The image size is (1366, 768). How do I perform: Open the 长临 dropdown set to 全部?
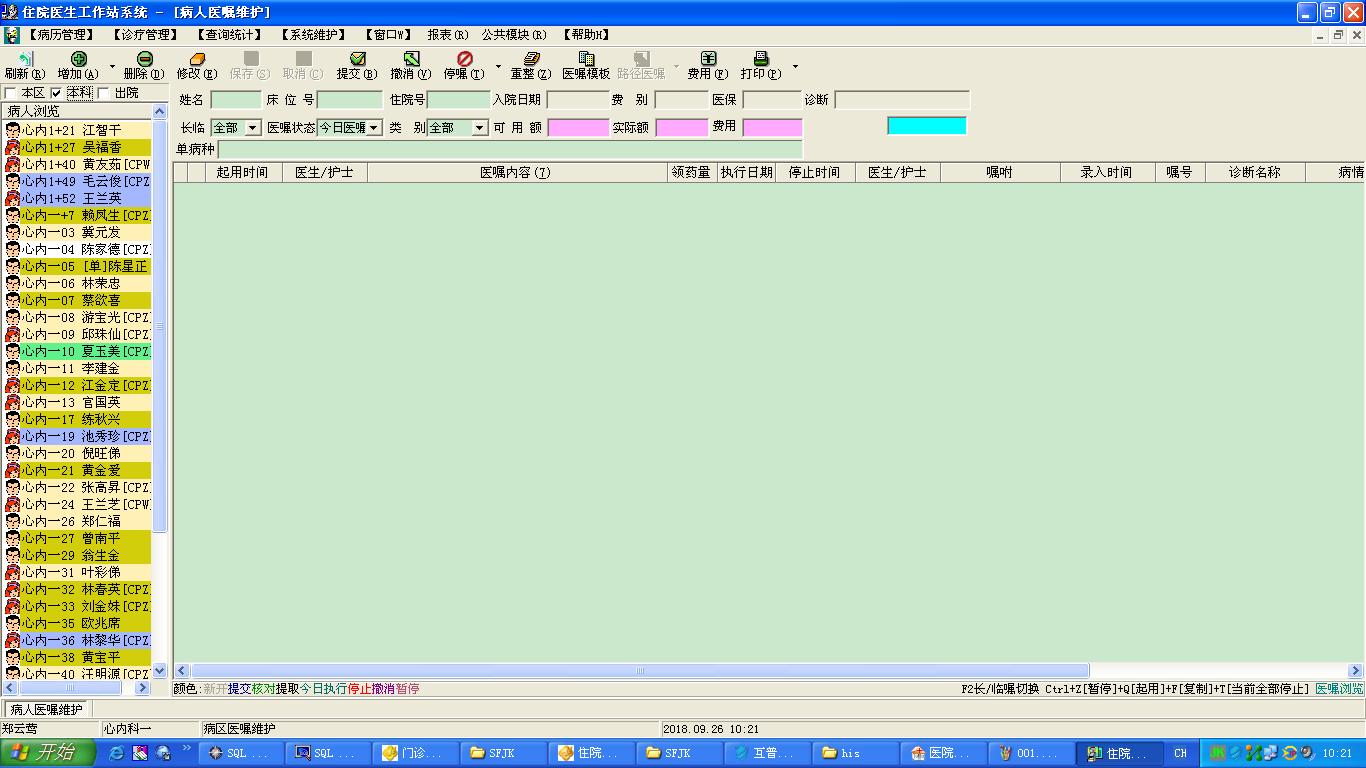253,128
